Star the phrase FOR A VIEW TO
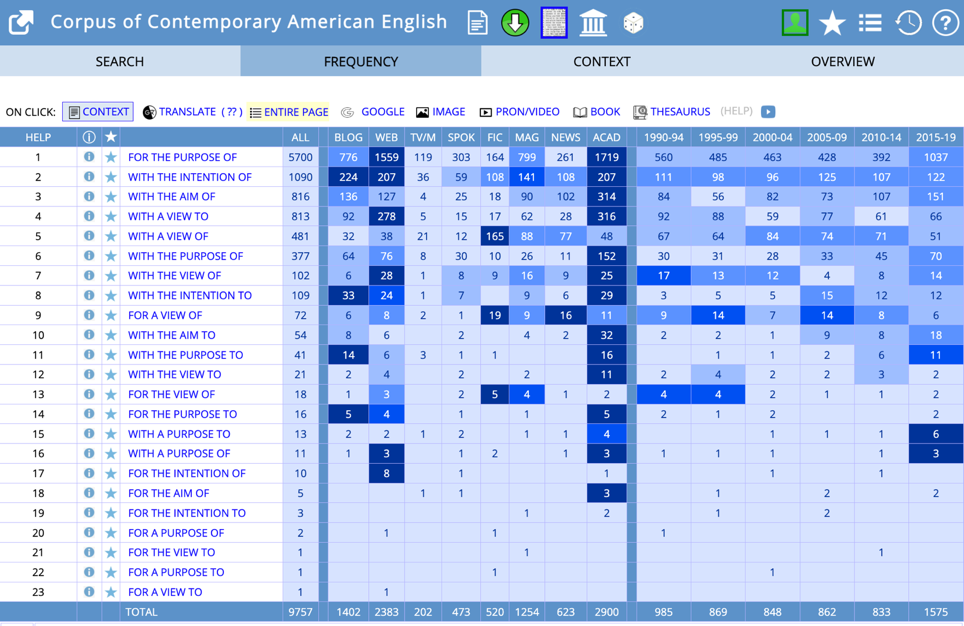 tap(111, 592)
